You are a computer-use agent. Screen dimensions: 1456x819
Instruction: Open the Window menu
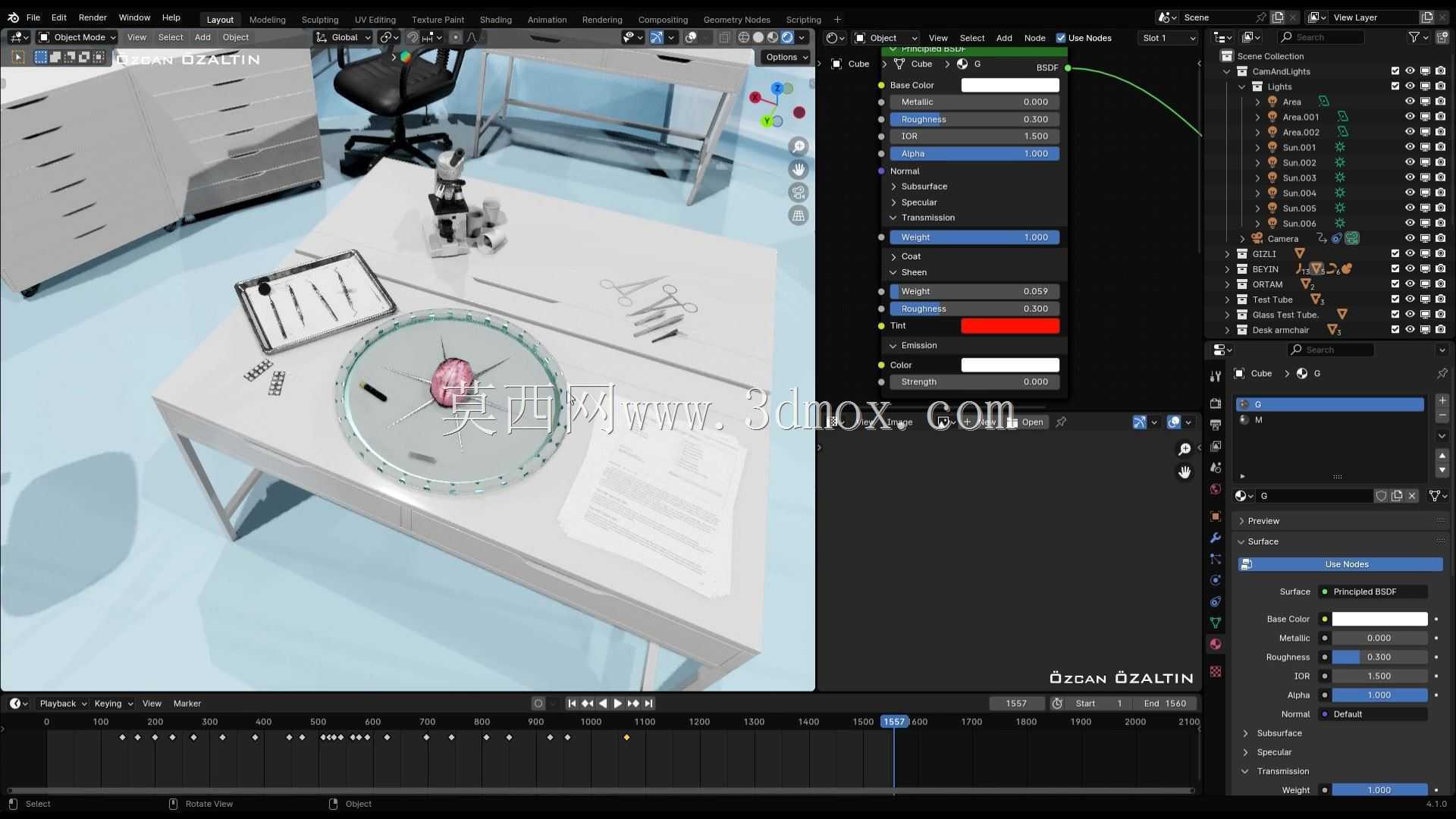134,17
